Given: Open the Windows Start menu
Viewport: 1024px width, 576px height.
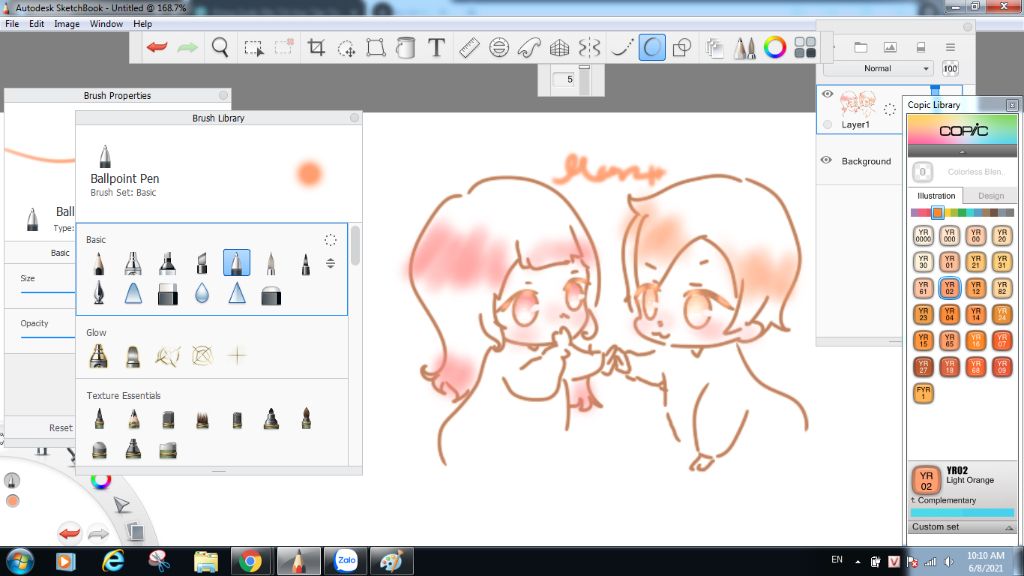Looking at the screenshot, I should click(20, 561).
